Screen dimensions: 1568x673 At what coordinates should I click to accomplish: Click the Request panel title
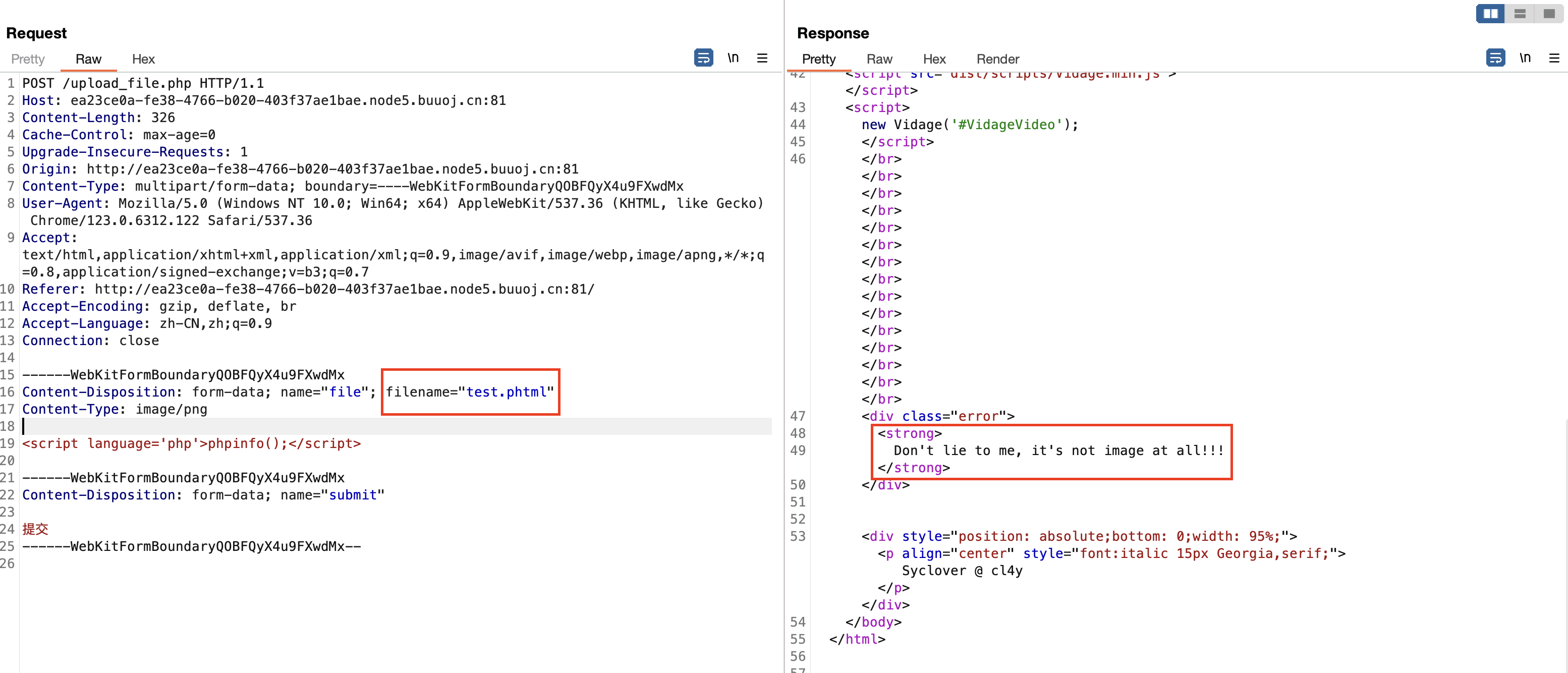[x=36, y=33]
